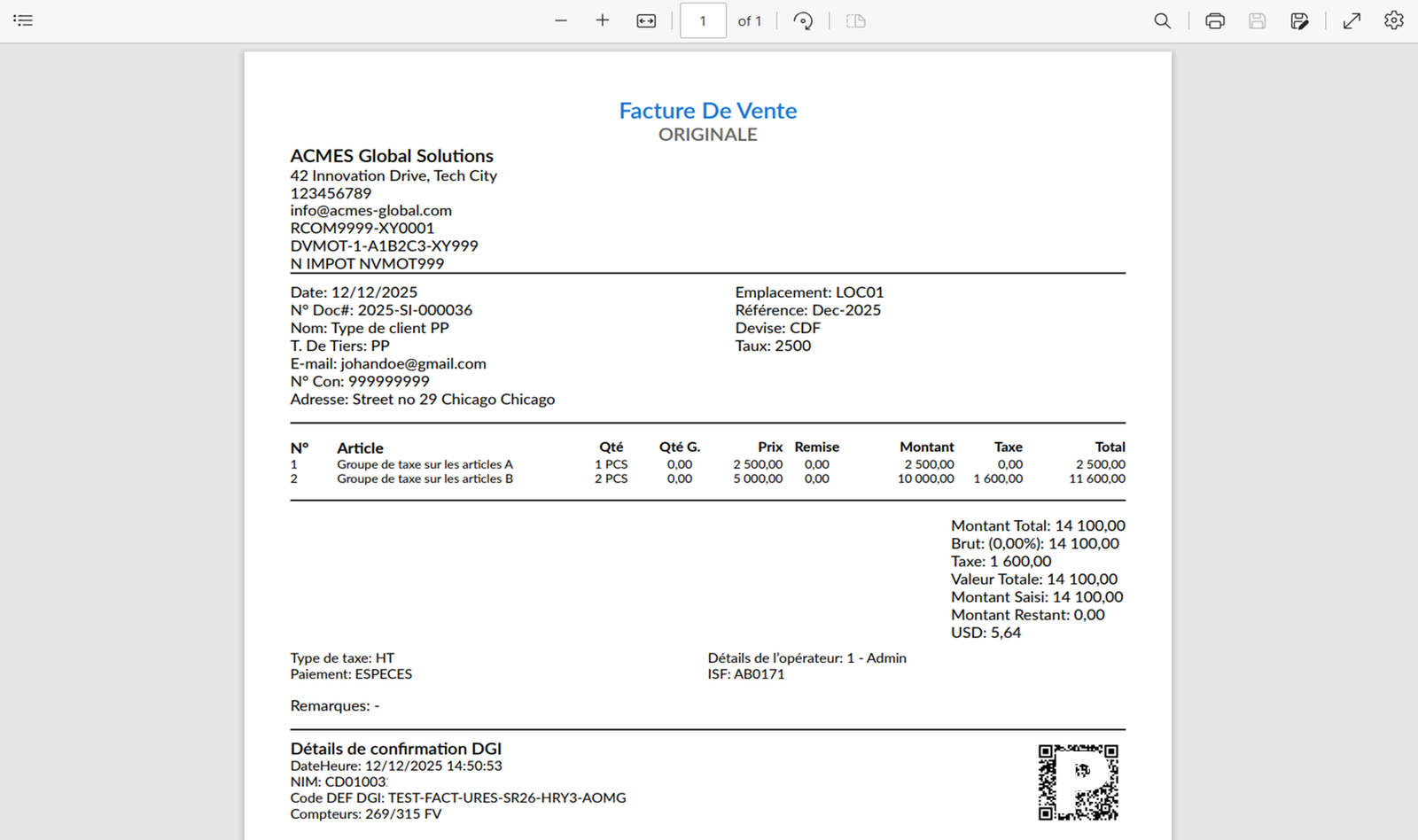Open the PDF viewer settings gear

click(x=1393, y=20)
